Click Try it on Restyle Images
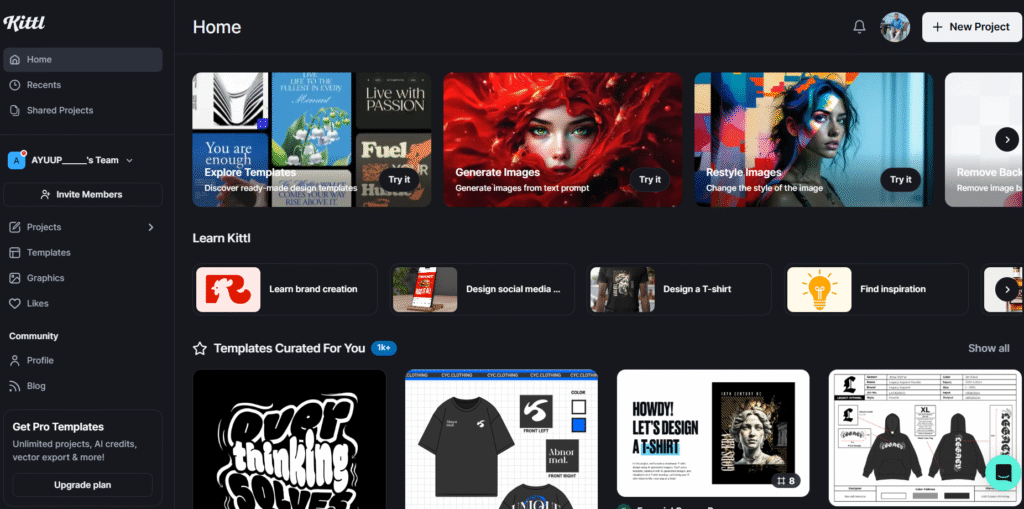1024x509 pixels. [901, 180]
